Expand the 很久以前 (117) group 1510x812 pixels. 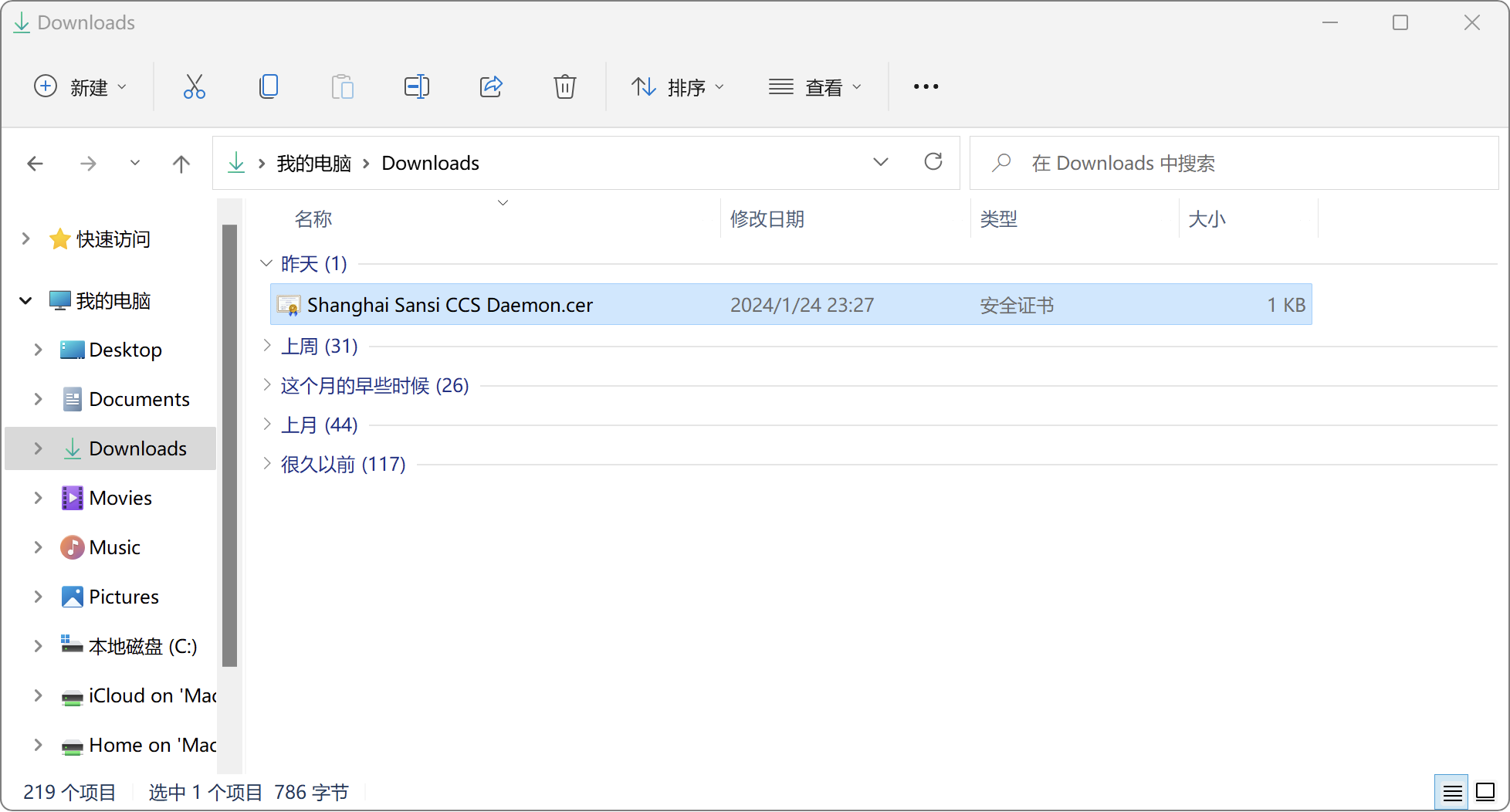pyautogui.click(x=266, y=463)
